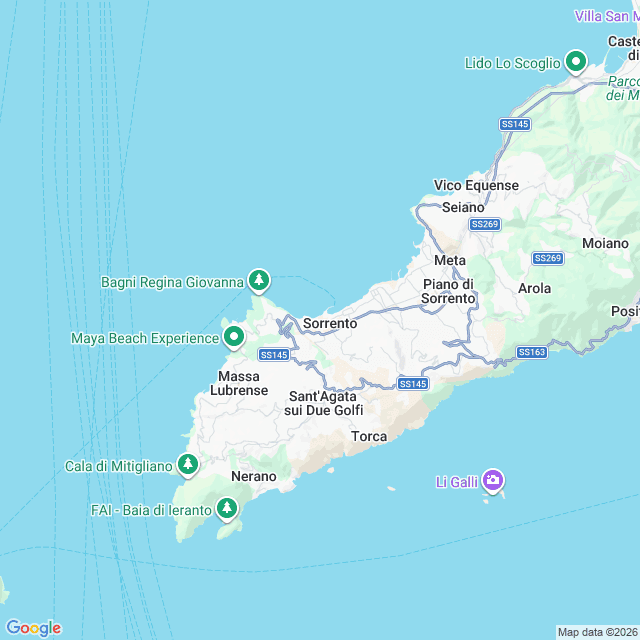This screenshot has width=640, height=640.
Task: Select the Meta town label
Action: coord(450,260)
